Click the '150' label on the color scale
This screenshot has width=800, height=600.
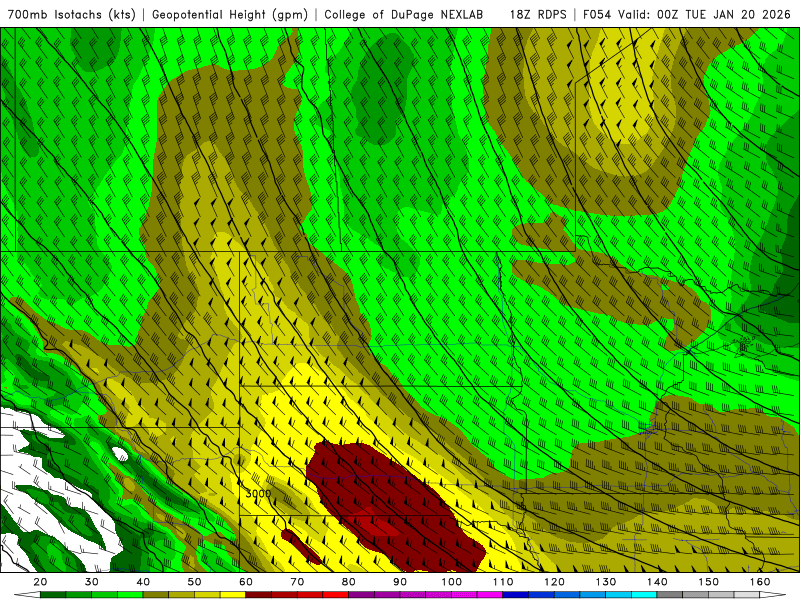tap(709, 582)
